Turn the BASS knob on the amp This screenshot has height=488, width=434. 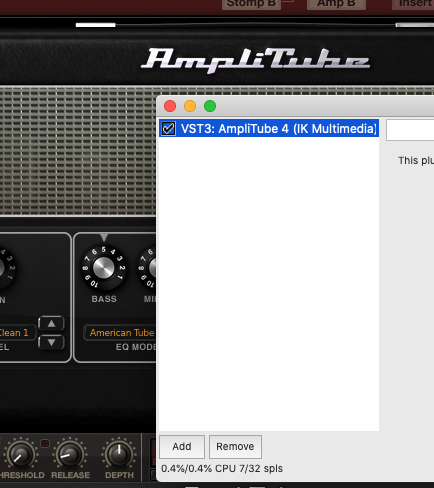(104, 268)
